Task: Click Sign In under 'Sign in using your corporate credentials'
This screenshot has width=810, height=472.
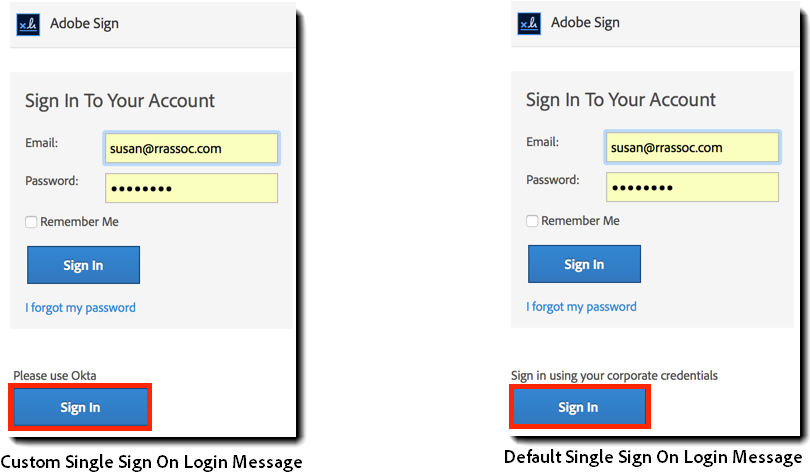Action: 579,407
